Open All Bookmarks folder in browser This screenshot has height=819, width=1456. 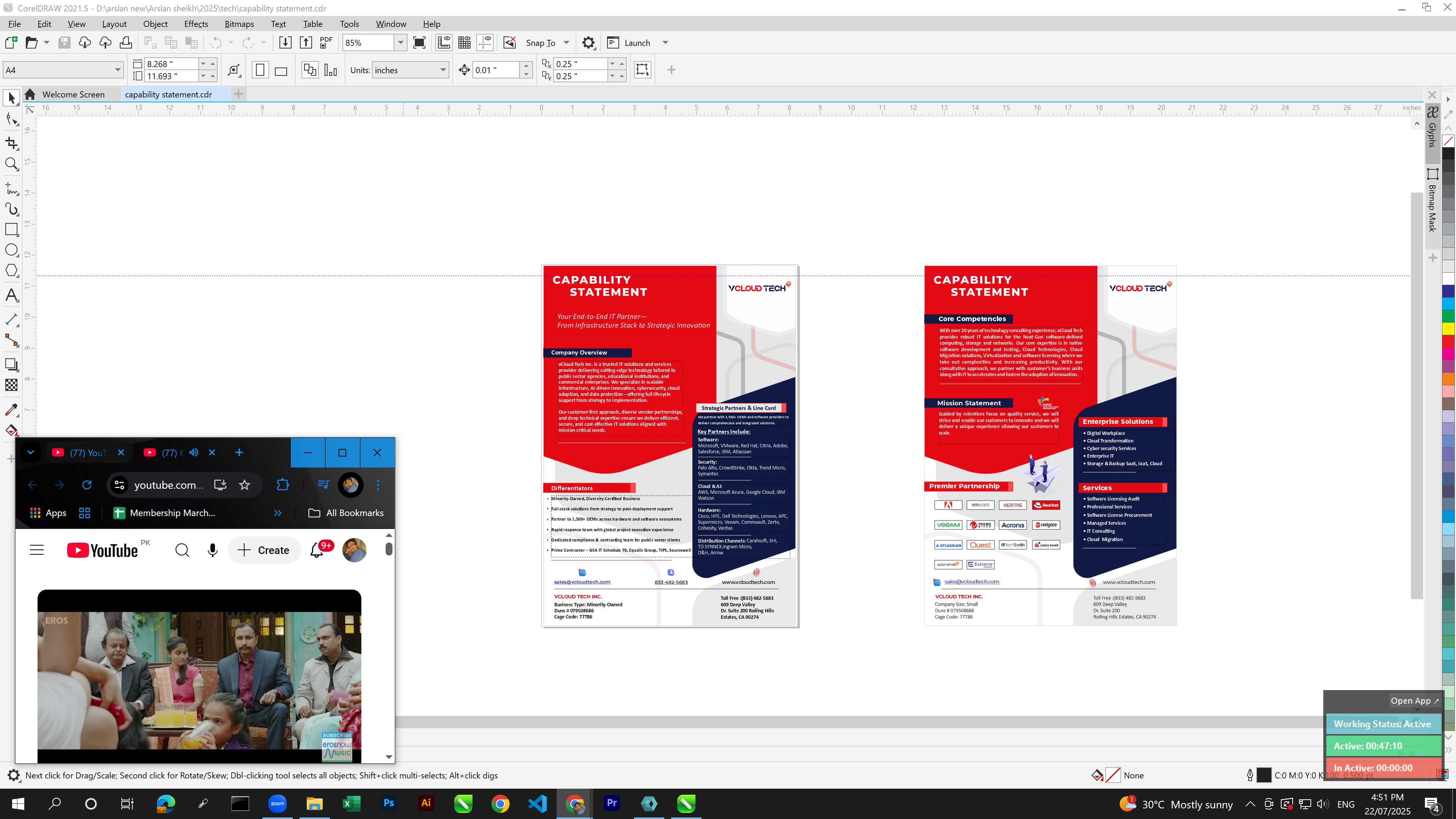[x=346, y=513]
